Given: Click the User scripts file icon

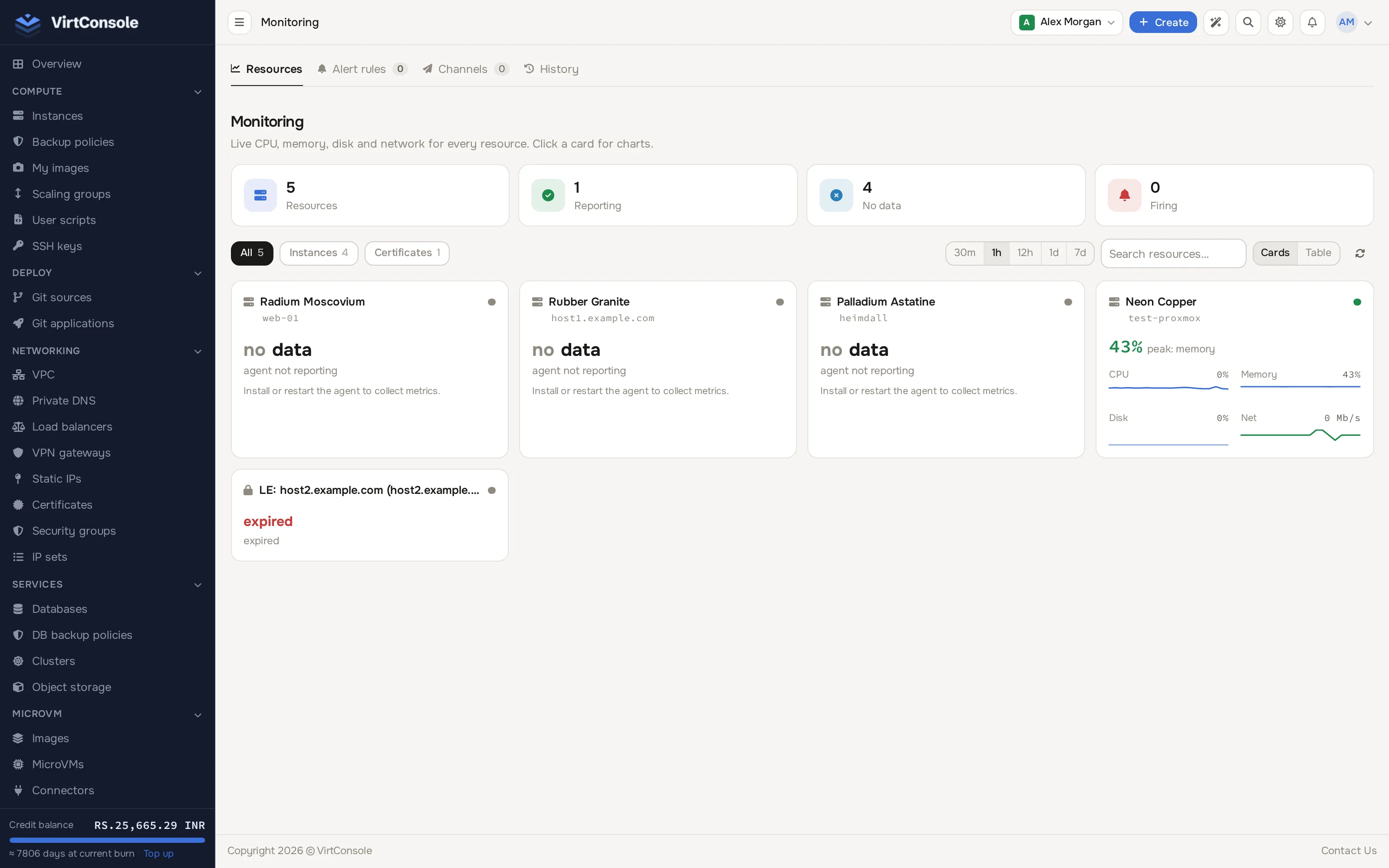Looking at the screenshot, I should click(18, 220).
